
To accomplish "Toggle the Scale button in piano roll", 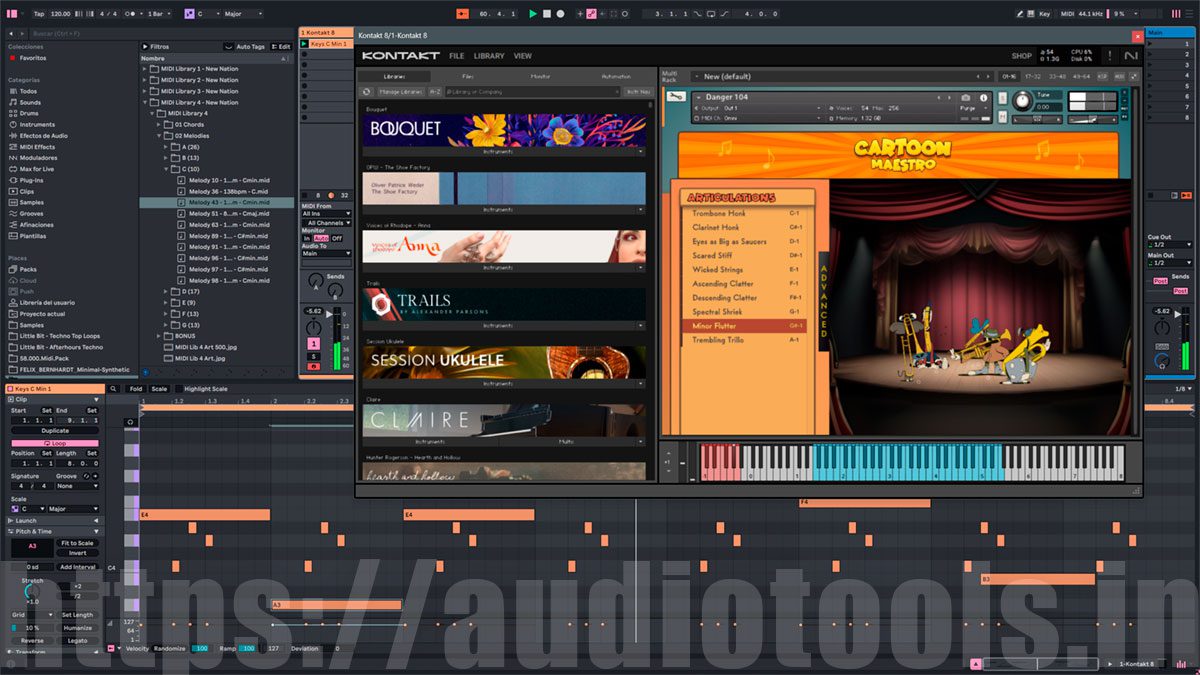I will (159, 389).
